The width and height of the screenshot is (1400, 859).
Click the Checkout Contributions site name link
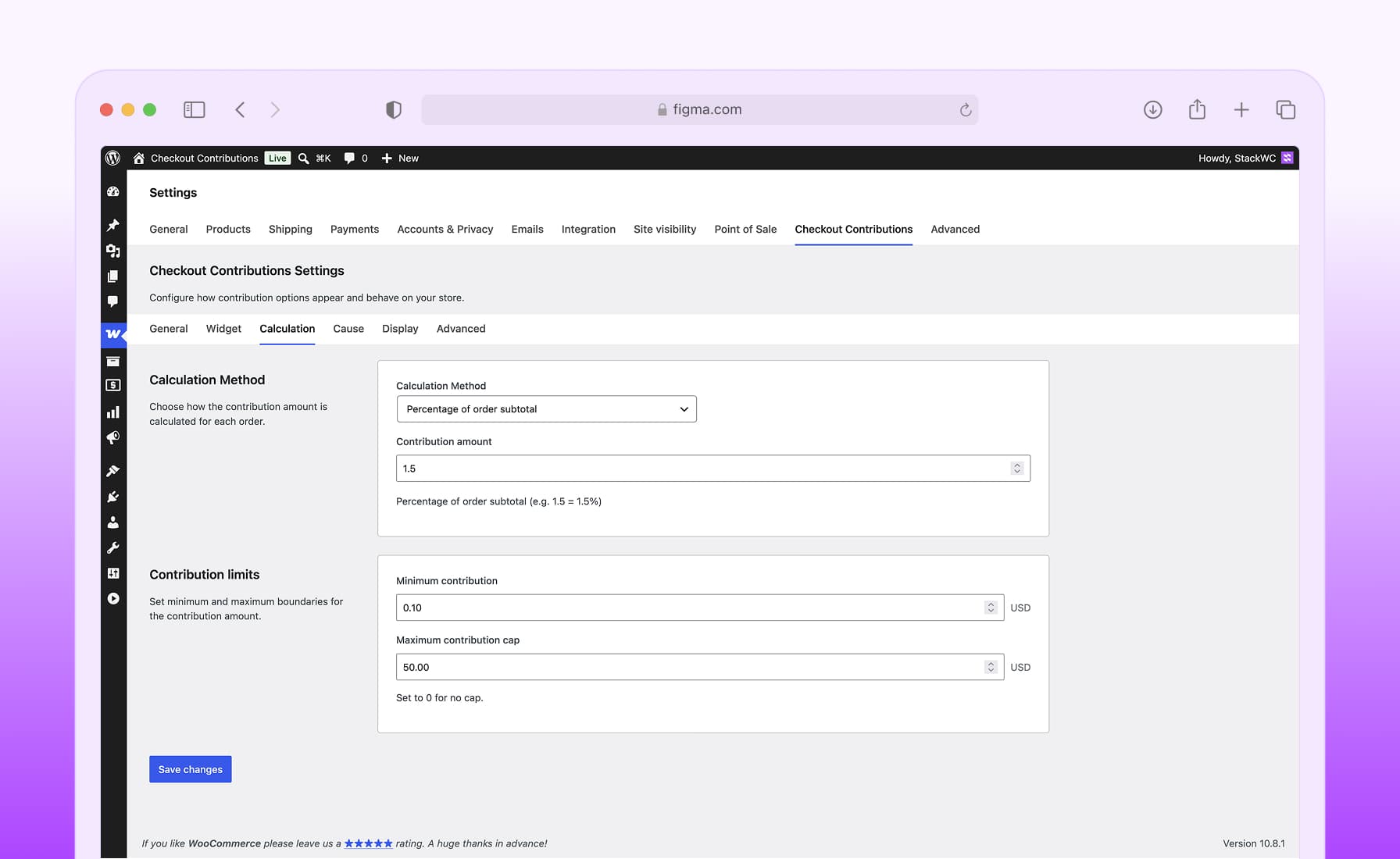click(x=205, y=158)
